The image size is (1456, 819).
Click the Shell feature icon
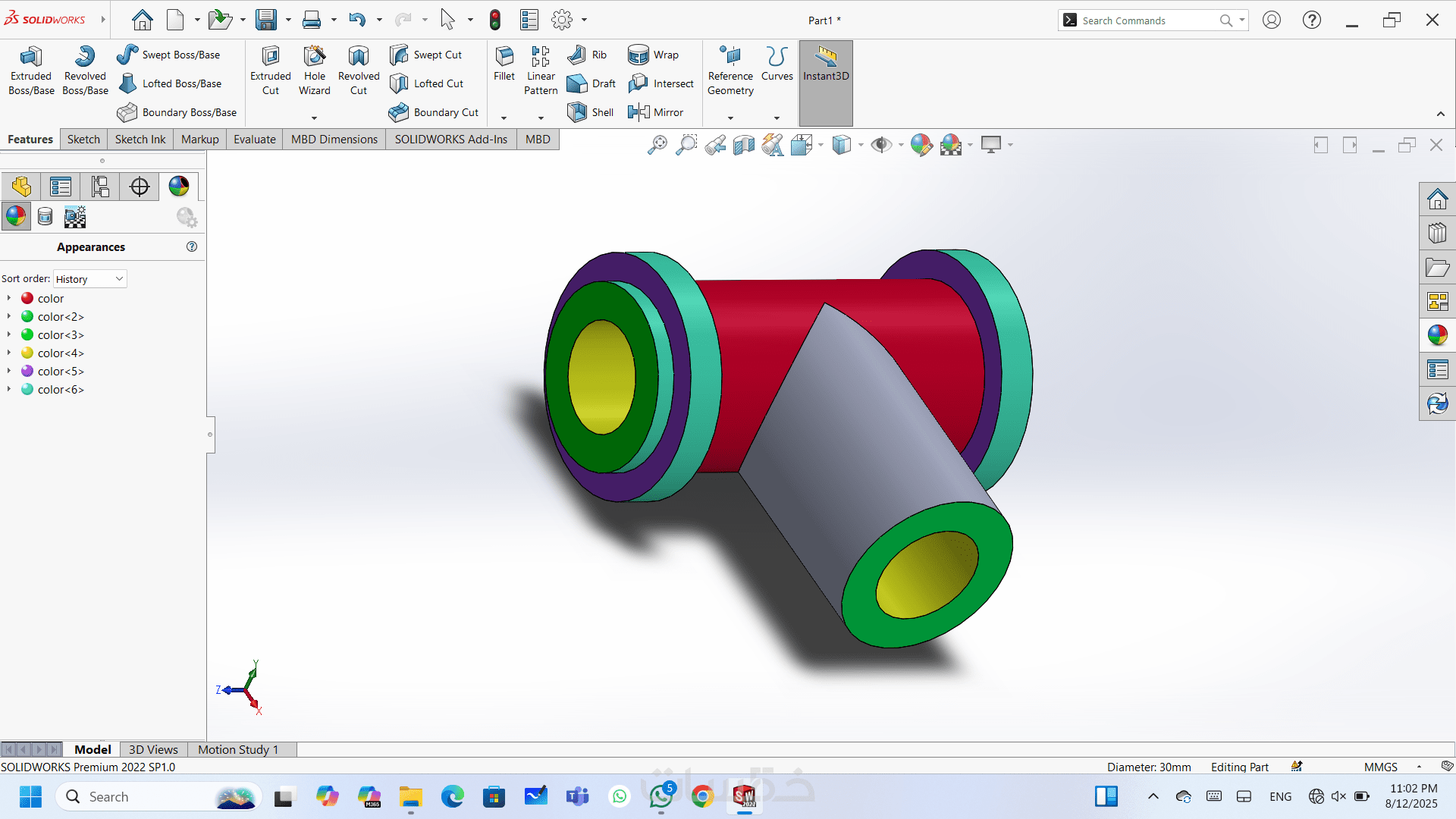coord(577,112)
